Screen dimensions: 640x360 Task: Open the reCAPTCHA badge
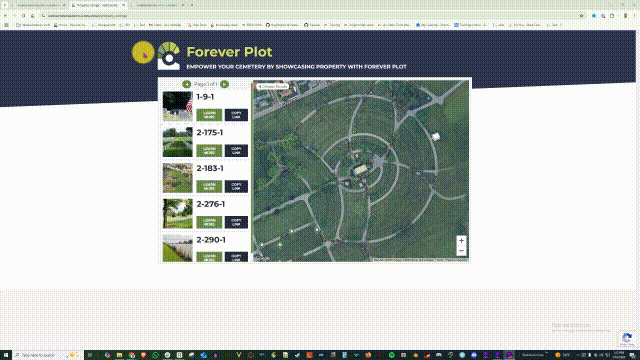click(627, 338)
